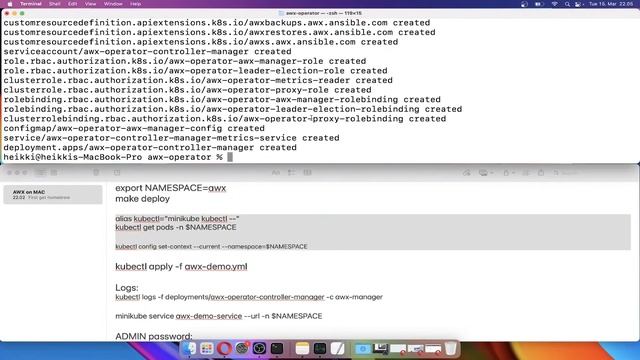Click the 'configmap/awx-operator-awx-manager-config created' line
Viewport: 640px width, 360px height.
(134, 128)
